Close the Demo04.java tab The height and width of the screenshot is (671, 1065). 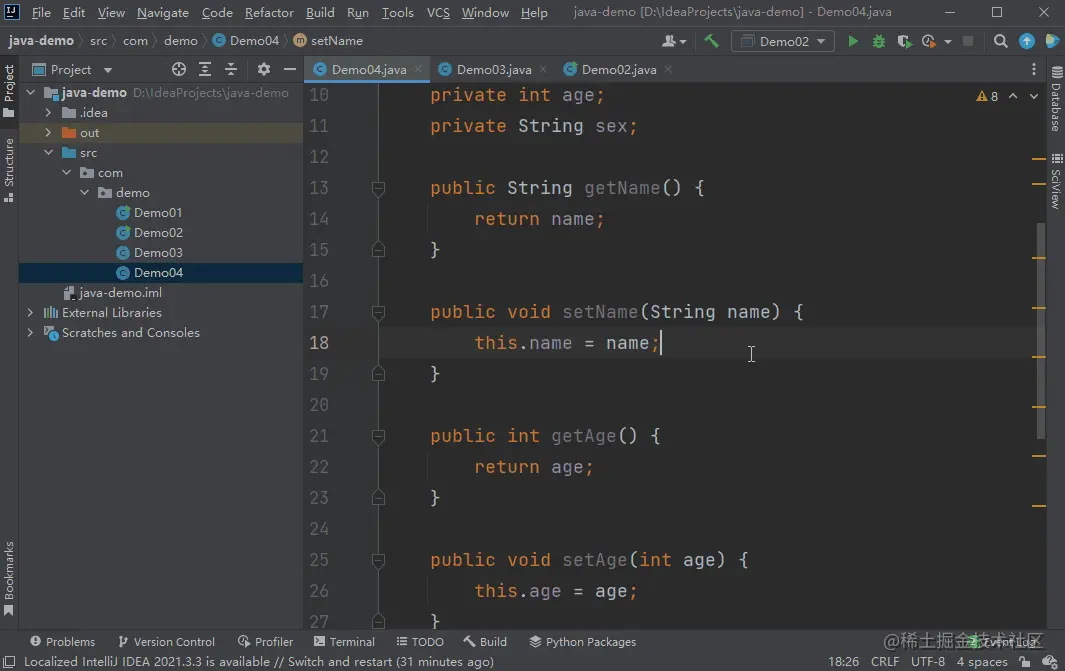418,69
